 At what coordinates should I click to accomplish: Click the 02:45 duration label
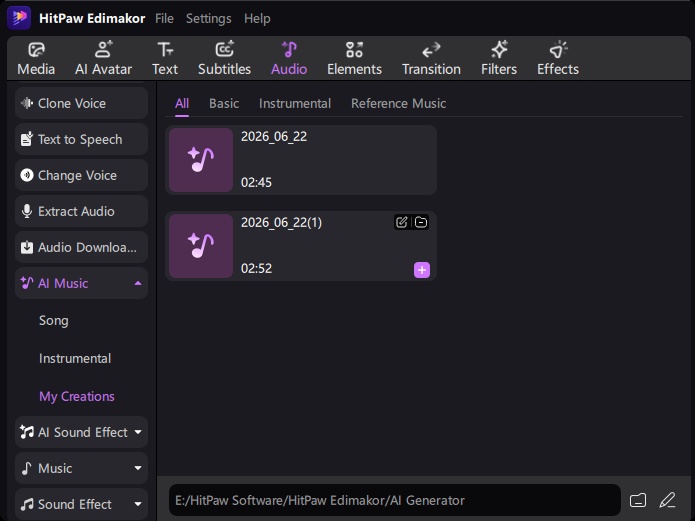pyautogui.click(x=256, y=182)
